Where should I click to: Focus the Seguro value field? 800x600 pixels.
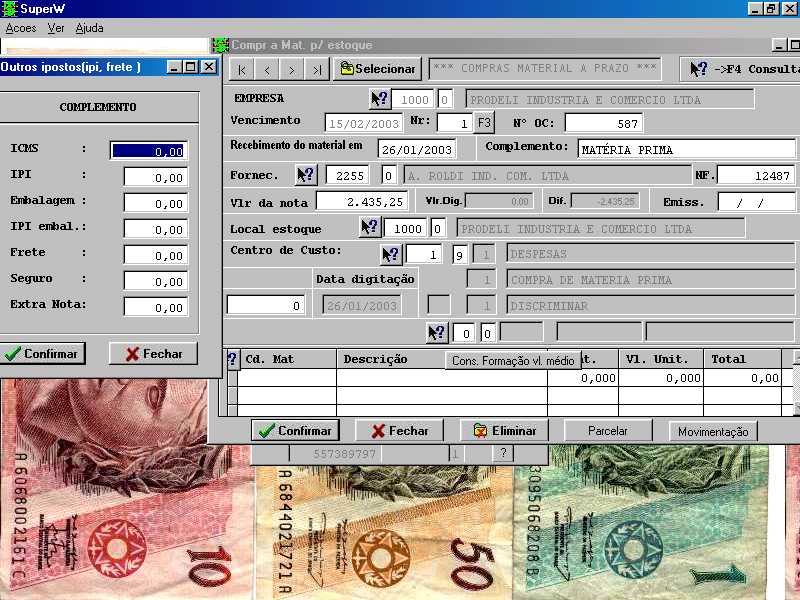156,282
